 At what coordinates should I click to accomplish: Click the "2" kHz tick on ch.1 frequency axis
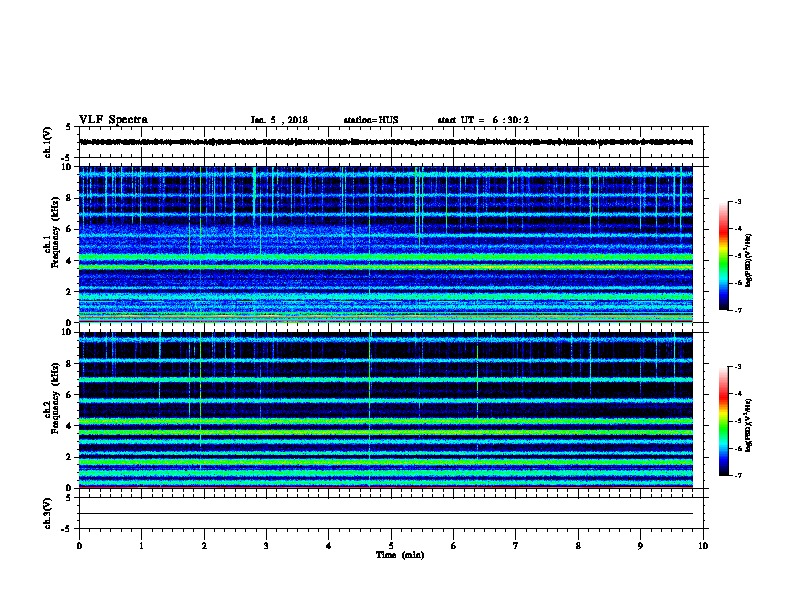70,292
